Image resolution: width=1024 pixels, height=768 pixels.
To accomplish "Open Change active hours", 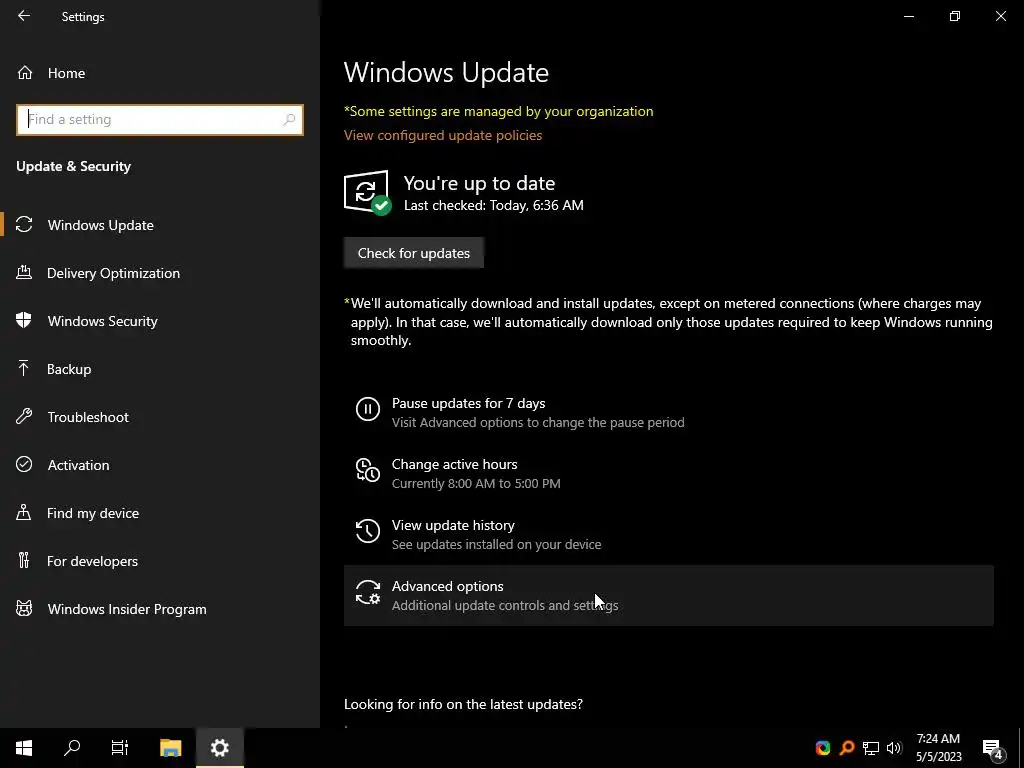I will pyautogui.click(x=669, y=473).
